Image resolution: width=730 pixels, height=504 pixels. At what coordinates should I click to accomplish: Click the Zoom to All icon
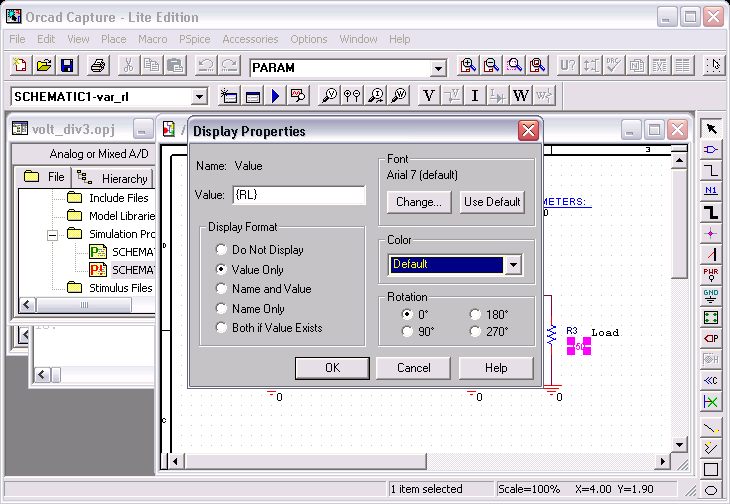click(537, 66)
